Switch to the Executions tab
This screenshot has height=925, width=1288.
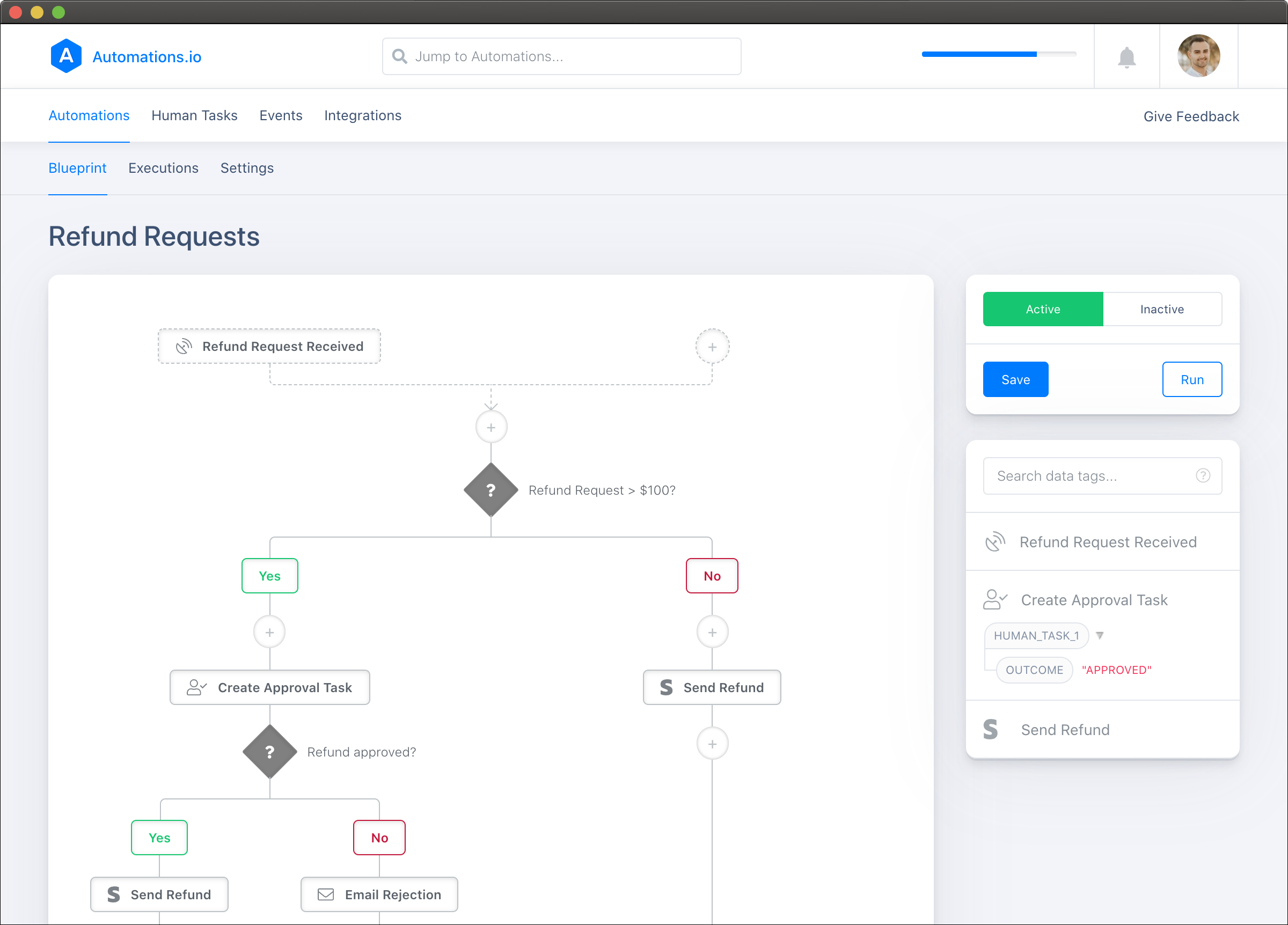click(163, 168)
